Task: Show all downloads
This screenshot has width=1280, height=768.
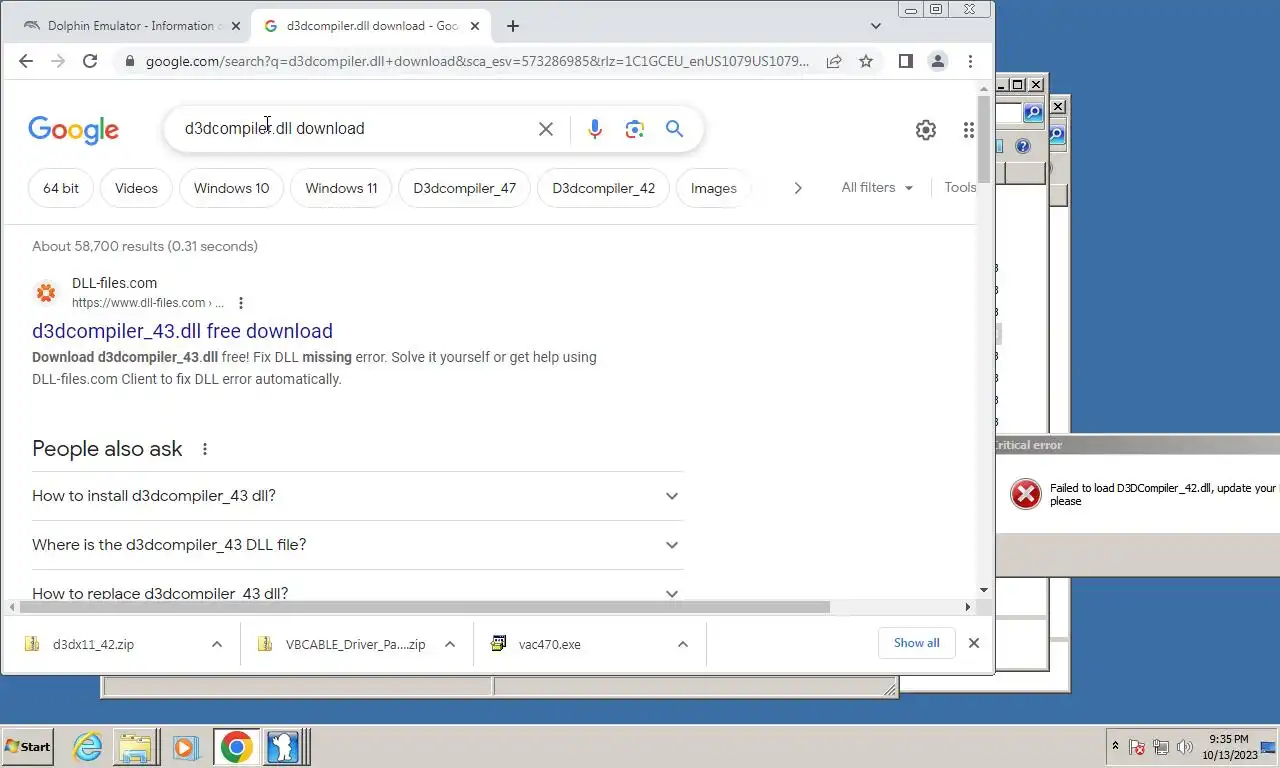Action: (917, 643)
